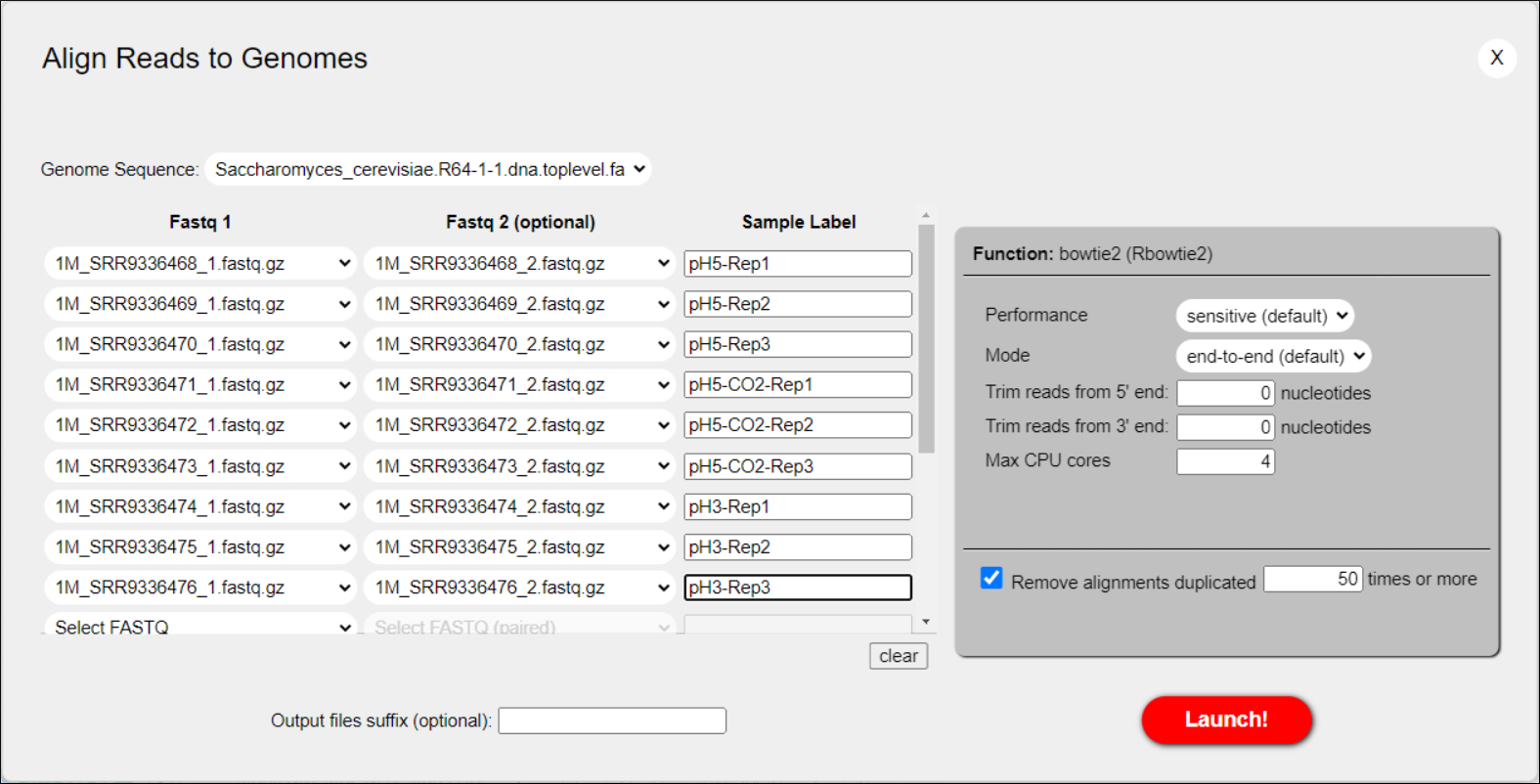This screenshot has width=1540, height=784.
Task: Open Fastq 2 dropdown for 1M_SRR9336471_2.fastq.gz
Action: point(519,385)
